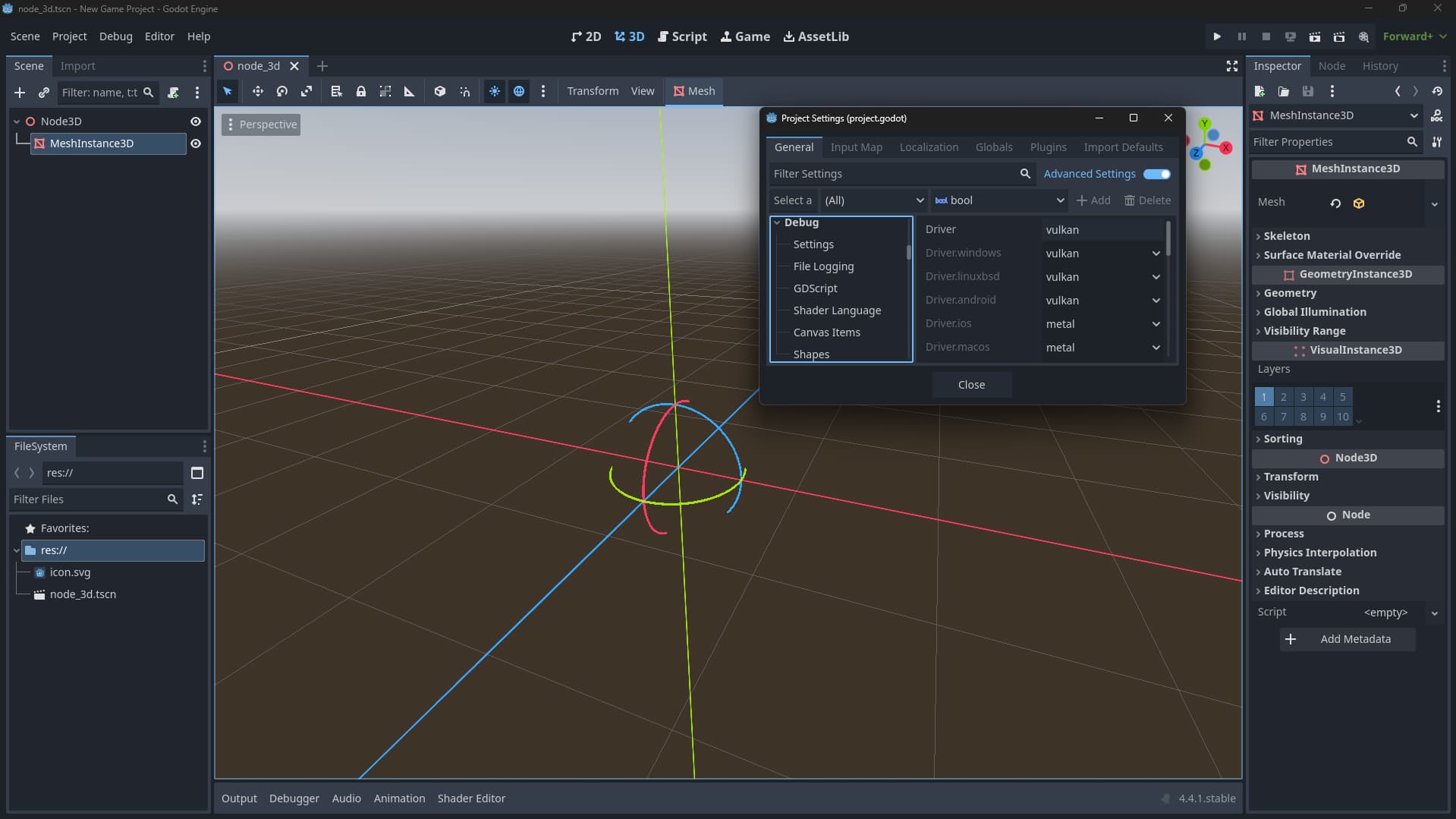Open the Driver.windows vulkan dropdown
The height and width of the screenshot is (819, 1456).
(x=1102, y=254)
